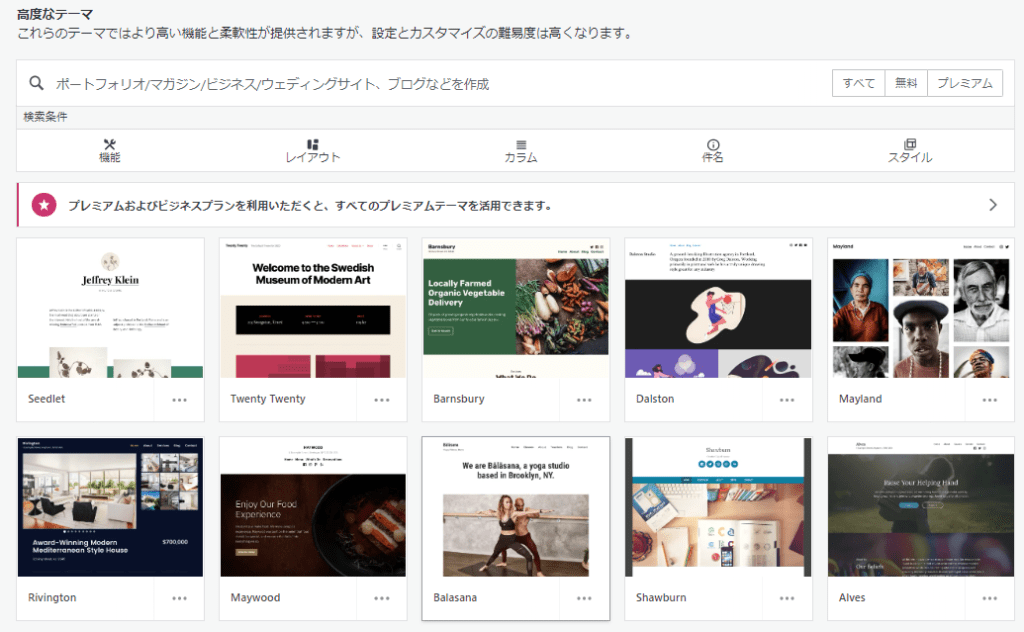The height and width of the screenshot is (632, 1024).
Task: Open the three-dot menu for Seedlet
Action: [179, 400]
